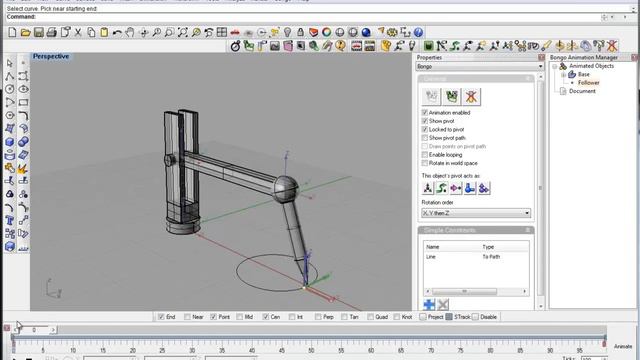This screenshot has width=640, height=360.
Task: Enable the Near osnap checkbox
Action: (x=187, y=317)
